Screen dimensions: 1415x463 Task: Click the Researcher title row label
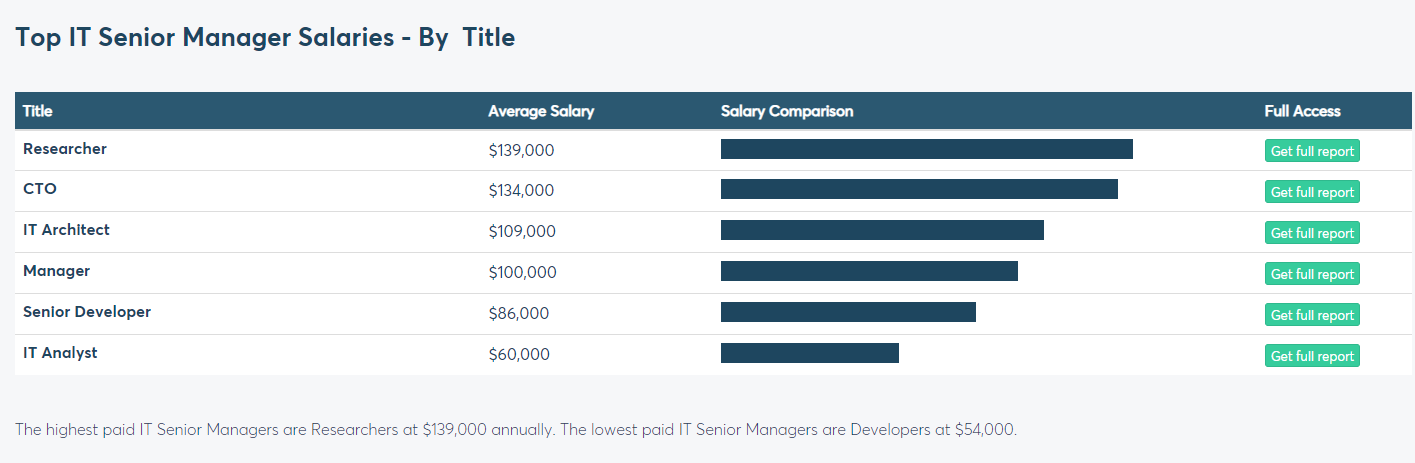click(x=65, y=149)
